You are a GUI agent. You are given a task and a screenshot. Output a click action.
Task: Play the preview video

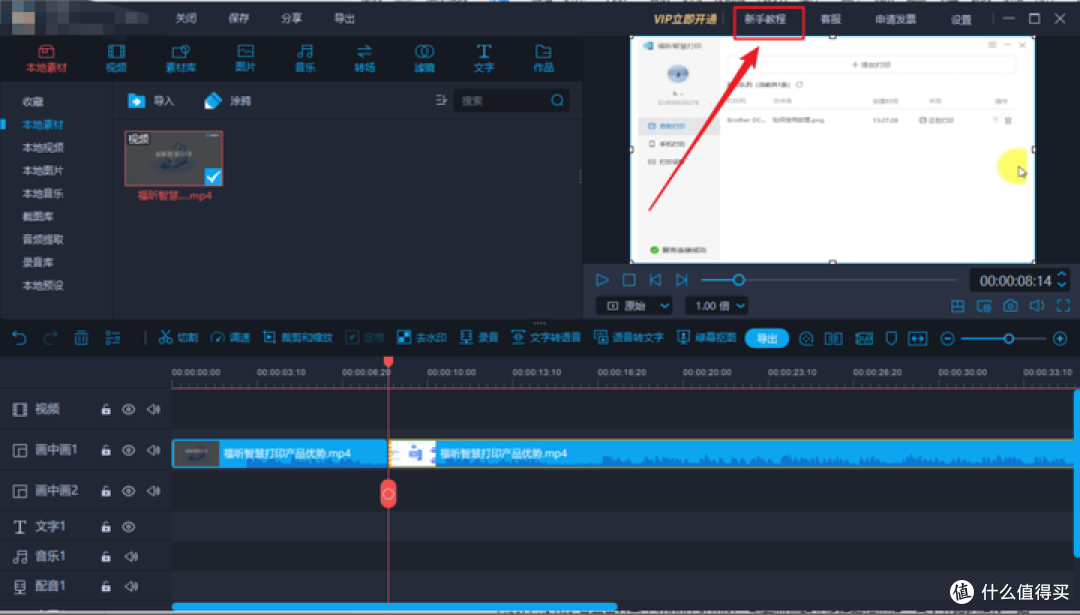pyautogui.click(x=602, y=280)
